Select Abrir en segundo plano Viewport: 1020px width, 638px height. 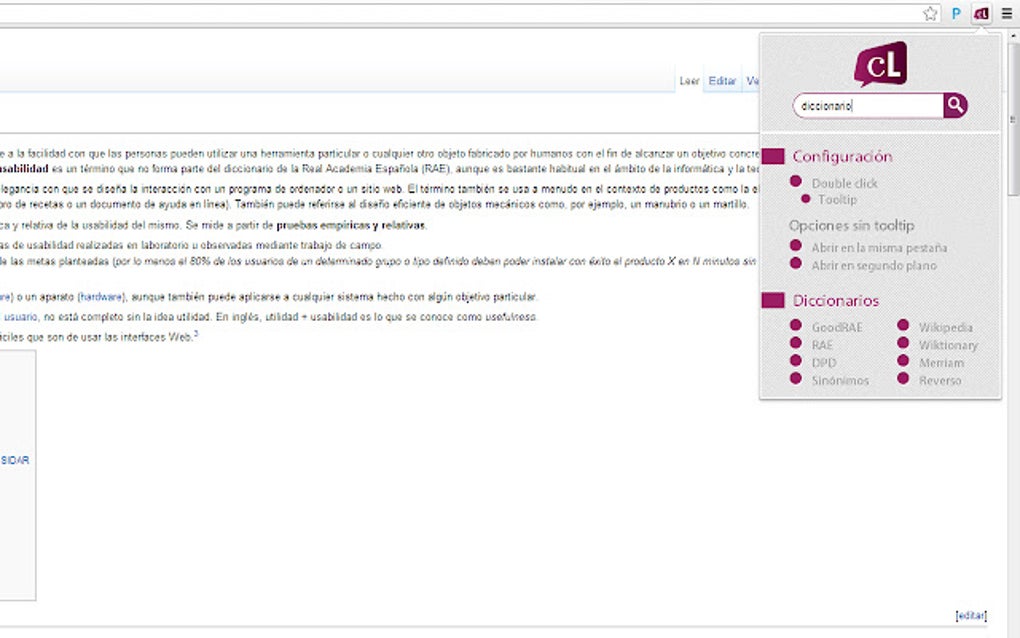pos(796,263)
